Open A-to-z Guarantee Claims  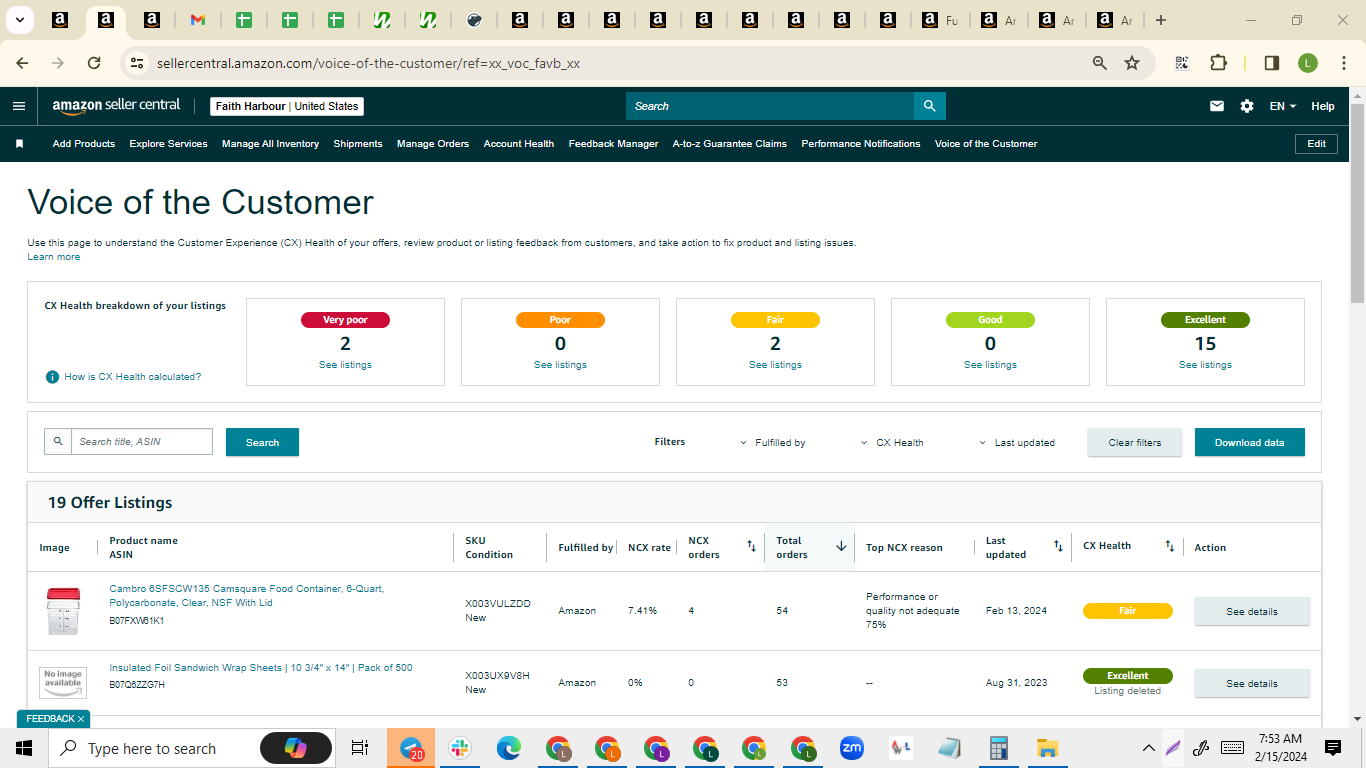pyautogui.click(x=730, y=144)
